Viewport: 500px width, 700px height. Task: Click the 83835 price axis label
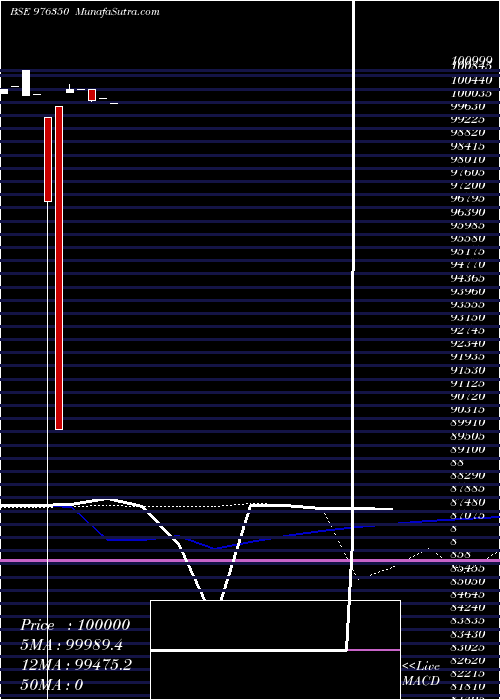click(x=469, y=620)
